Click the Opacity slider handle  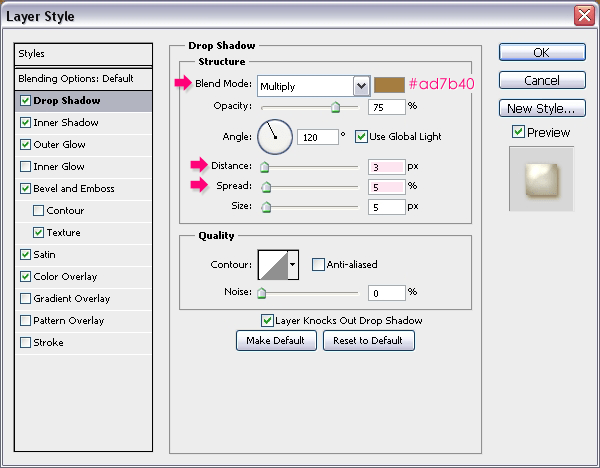[336, 107]
